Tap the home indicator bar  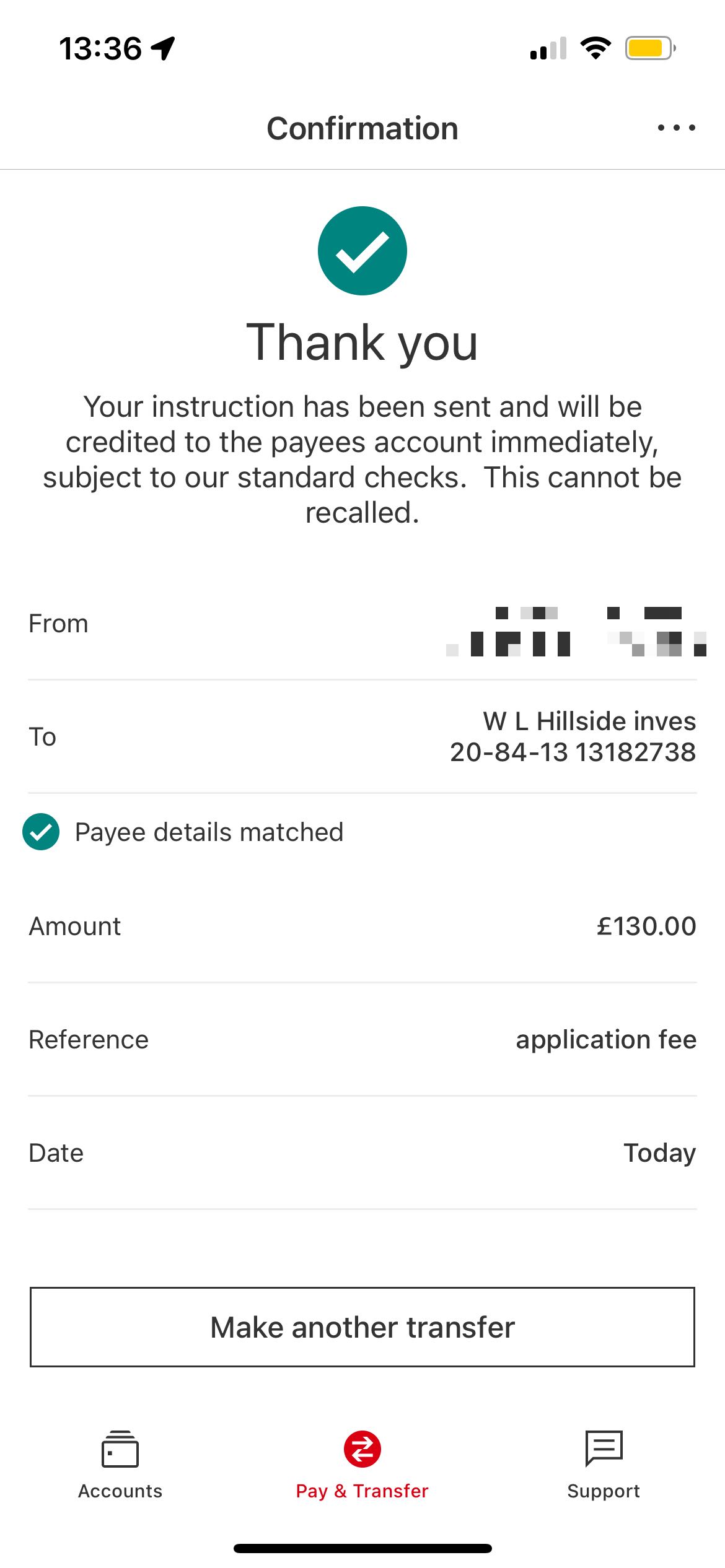point(362,1549)
